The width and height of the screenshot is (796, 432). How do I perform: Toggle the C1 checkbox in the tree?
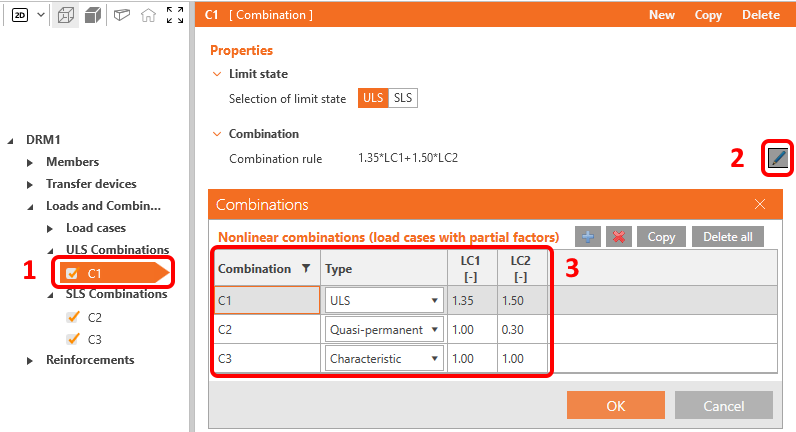[x=72, y=274]
